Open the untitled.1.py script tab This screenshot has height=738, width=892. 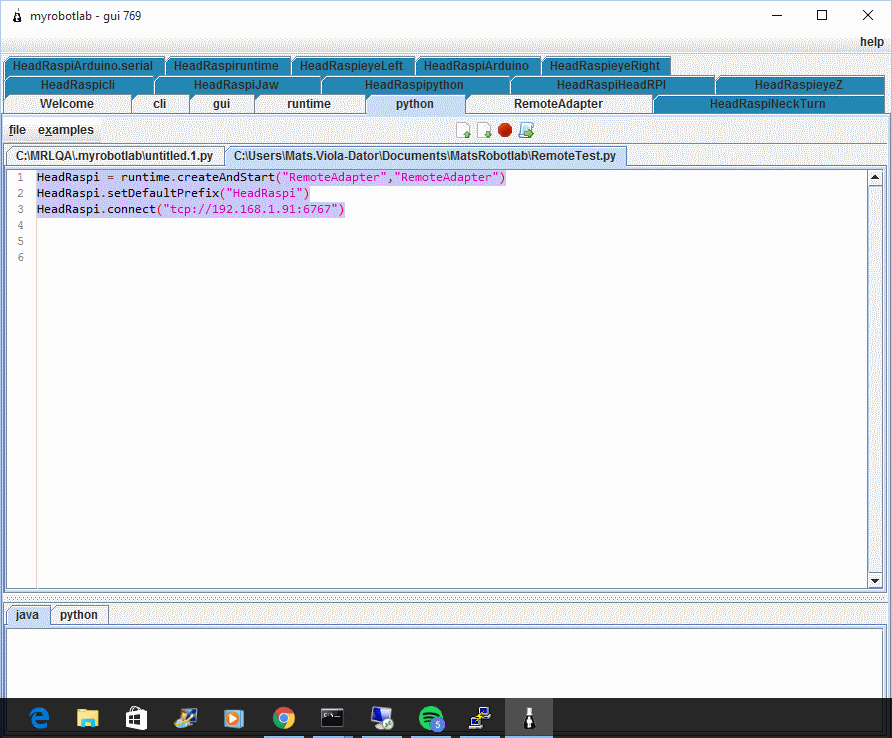[x=114, y=156]
